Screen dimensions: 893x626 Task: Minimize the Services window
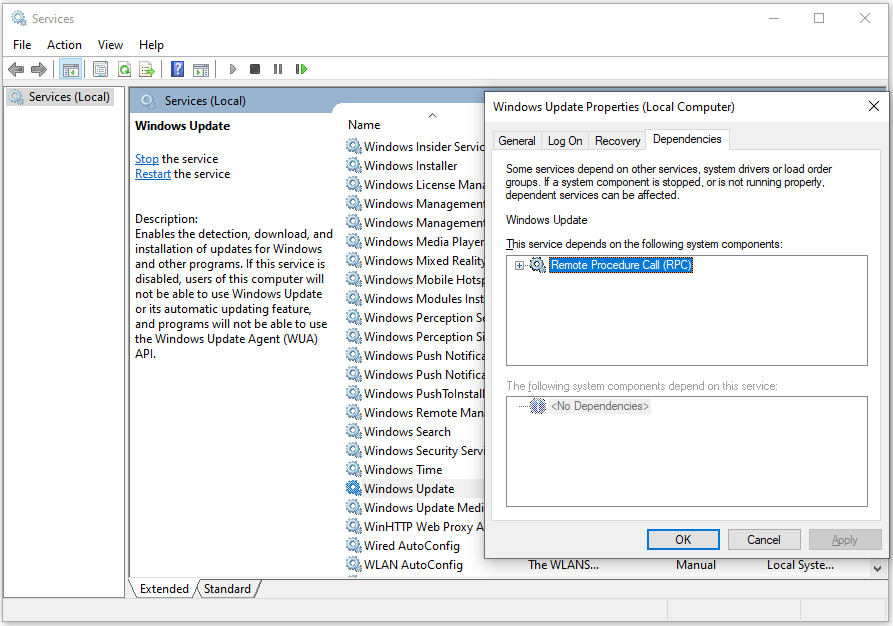click(x=774, y=18)
